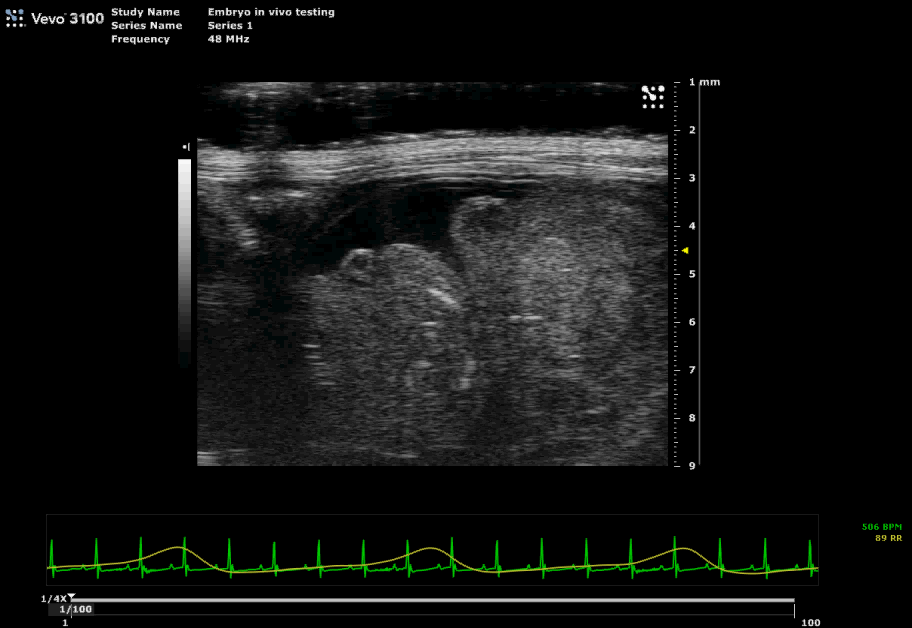Click the transducer orientation marker icon
Viewport: 912px width, 628px height.
(653, 97)
